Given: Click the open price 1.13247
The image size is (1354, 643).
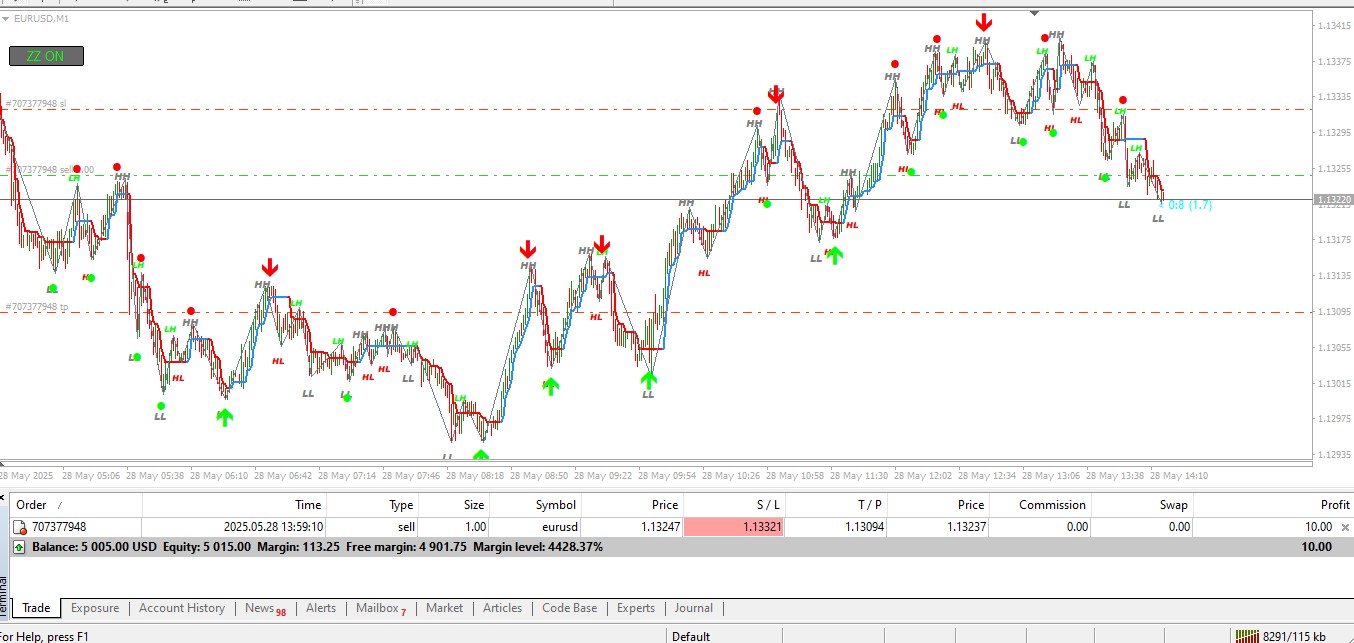Looking at the screenshot, I should [x=660, y=527].
